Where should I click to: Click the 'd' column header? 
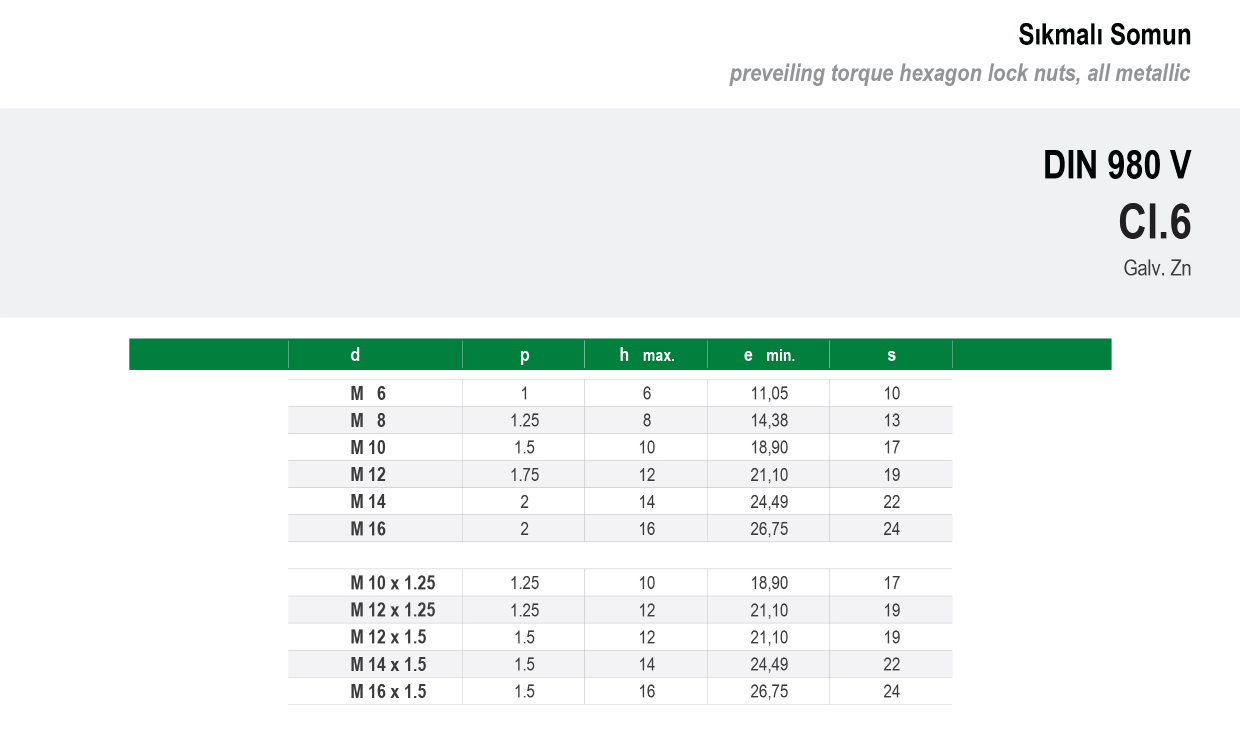coord(355,355)
